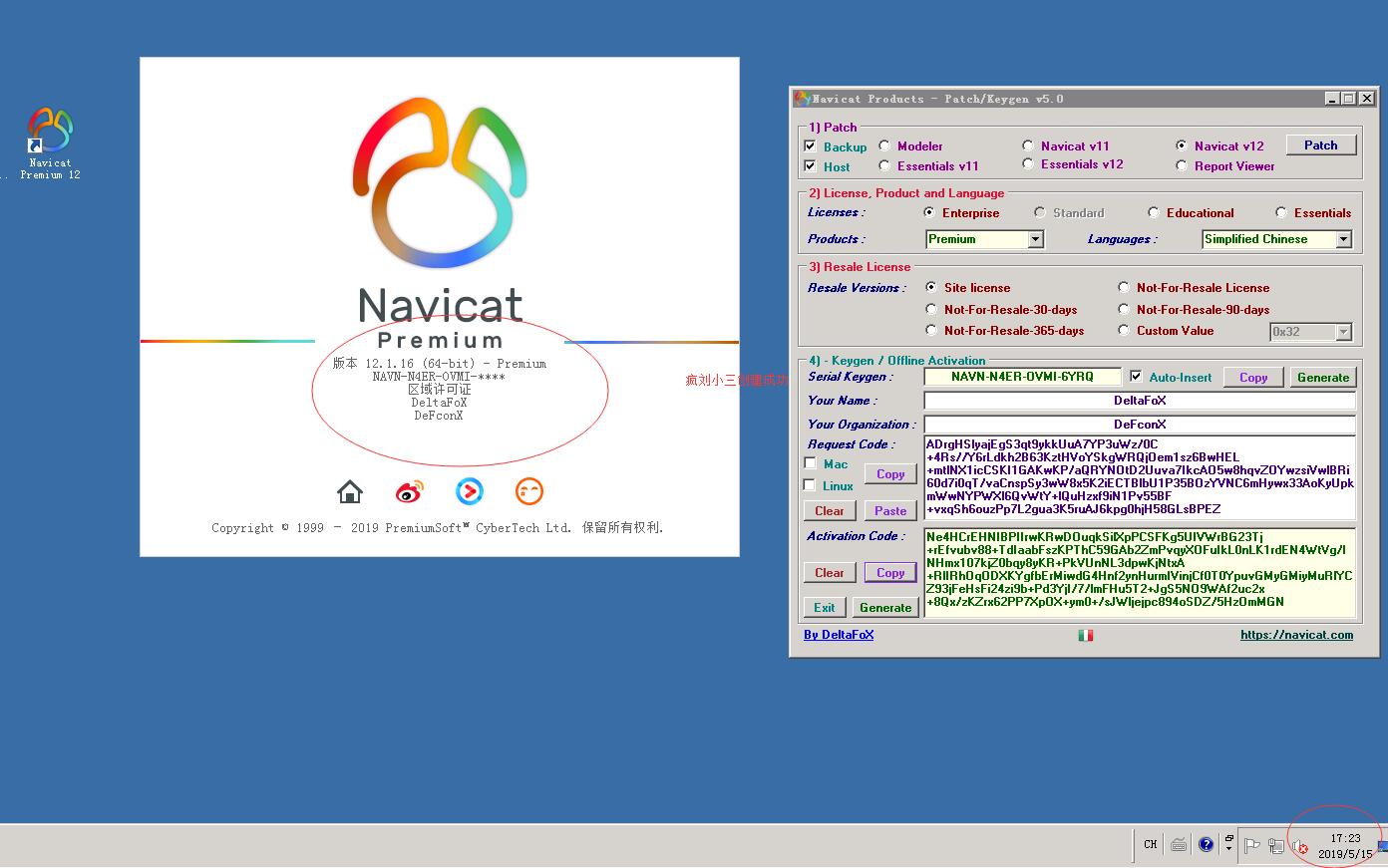Open the CH language indicator in taskbar
Image resolution: width=1388 pixels, height=868 pixels.
1151,844
